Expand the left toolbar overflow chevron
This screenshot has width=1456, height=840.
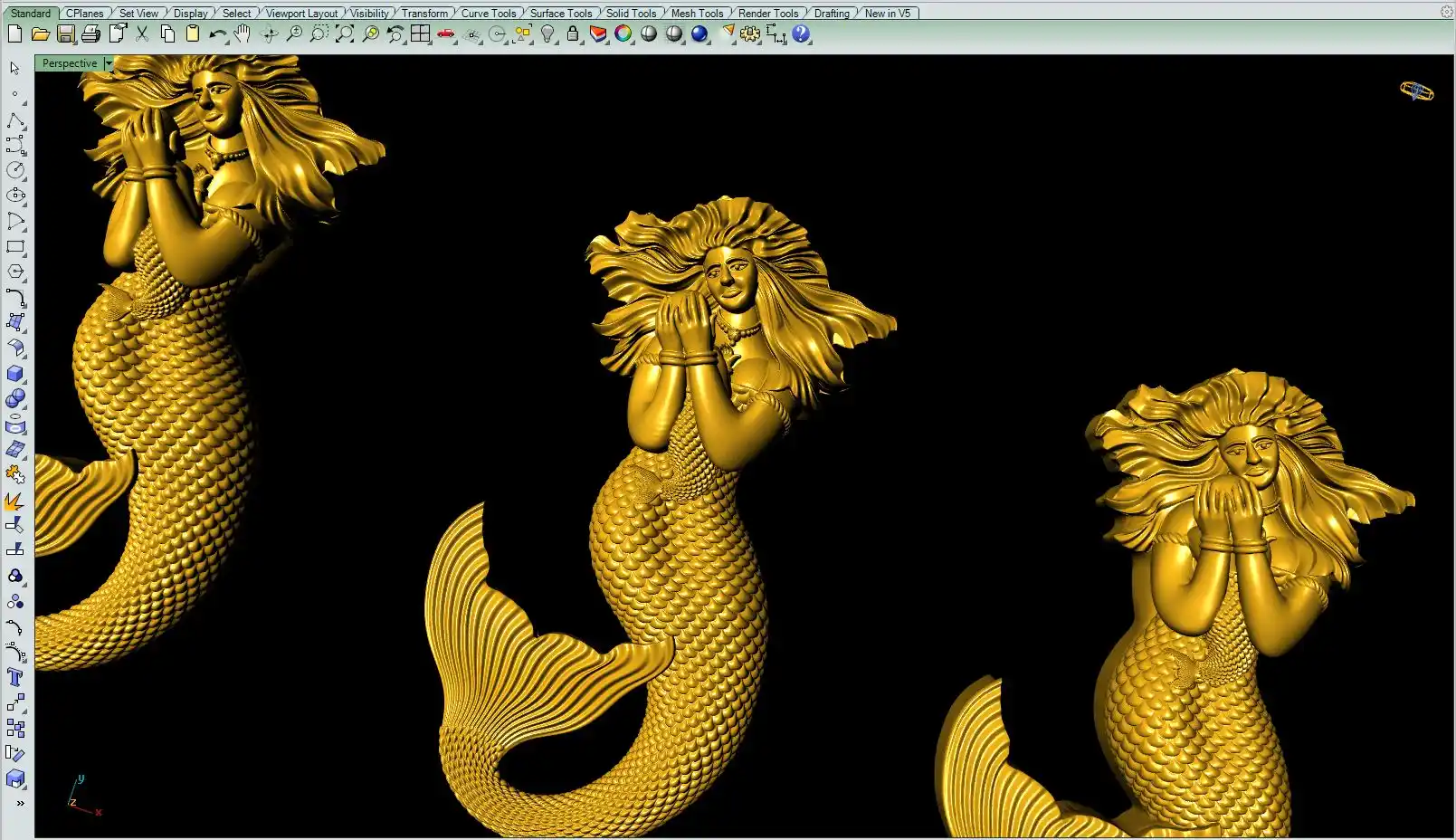pyautogui.click(x=20, y=803)
